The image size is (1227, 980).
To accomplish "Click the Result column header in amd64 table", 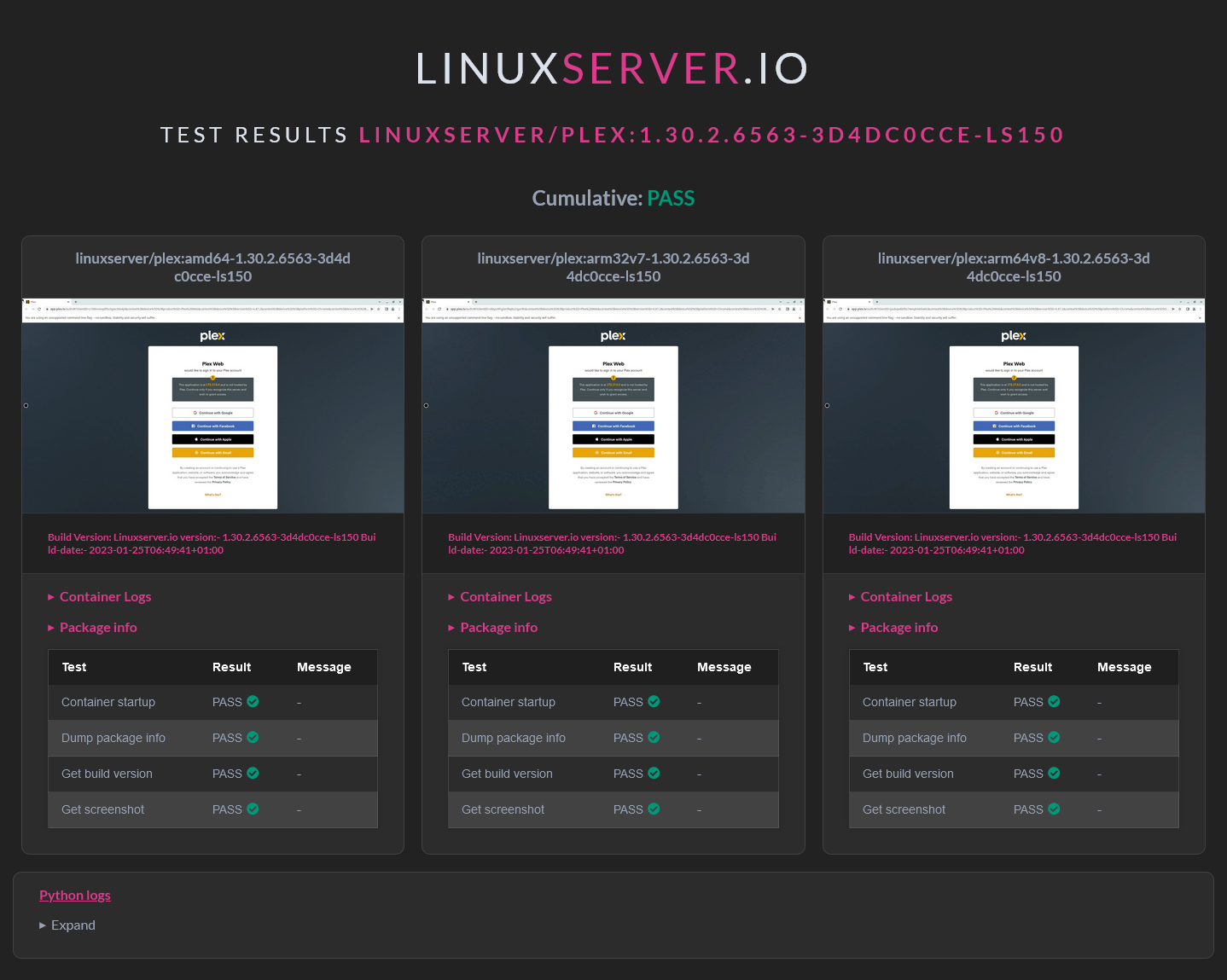I will click(x=231, y=667).
